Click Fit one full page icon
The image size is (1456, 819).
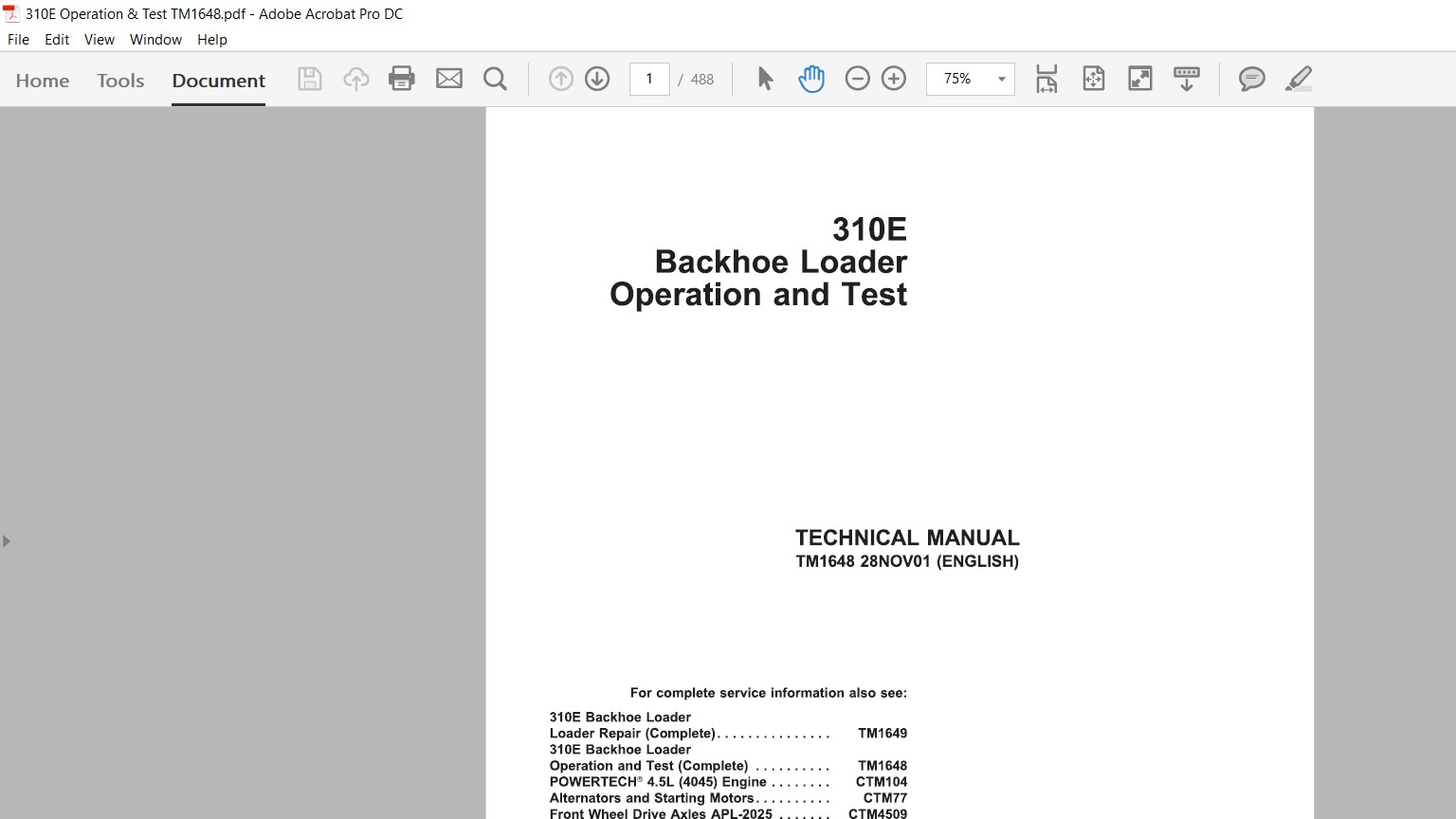1094,79
